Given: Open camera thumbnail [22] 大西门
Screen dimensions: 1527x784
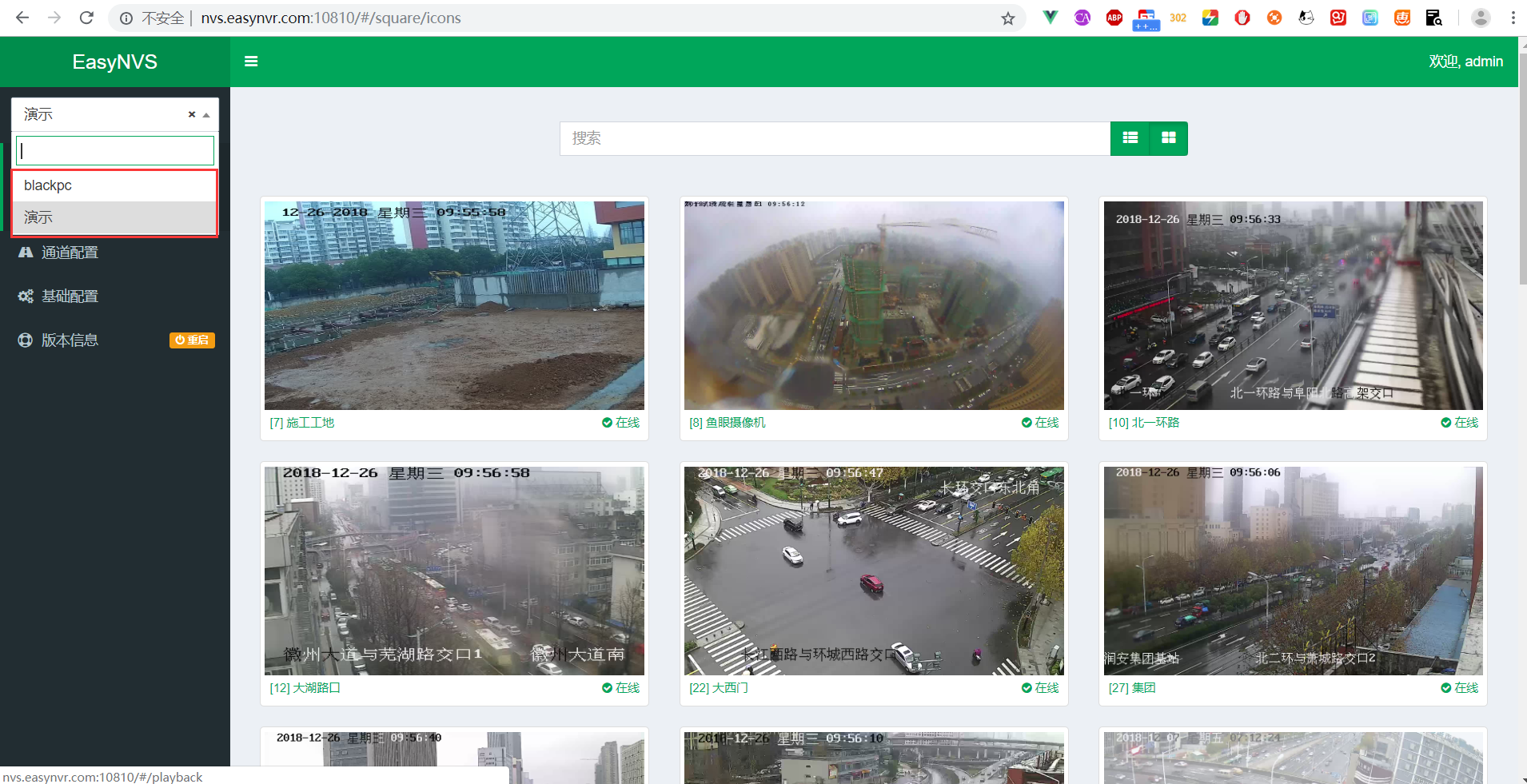Looking at the screenshot, I should pos(874,571).
